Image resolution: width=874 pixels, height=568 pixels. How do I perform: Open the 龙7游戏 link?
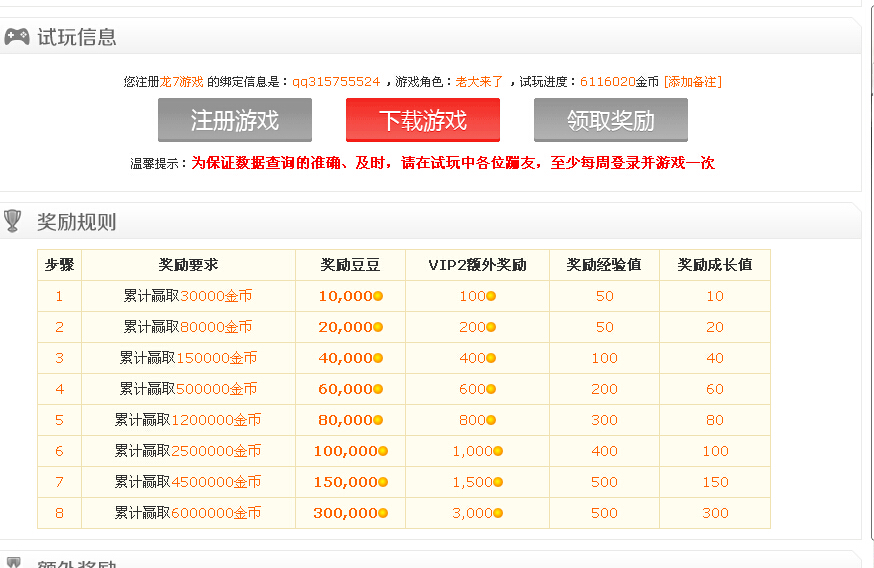[x=181, y=82]
